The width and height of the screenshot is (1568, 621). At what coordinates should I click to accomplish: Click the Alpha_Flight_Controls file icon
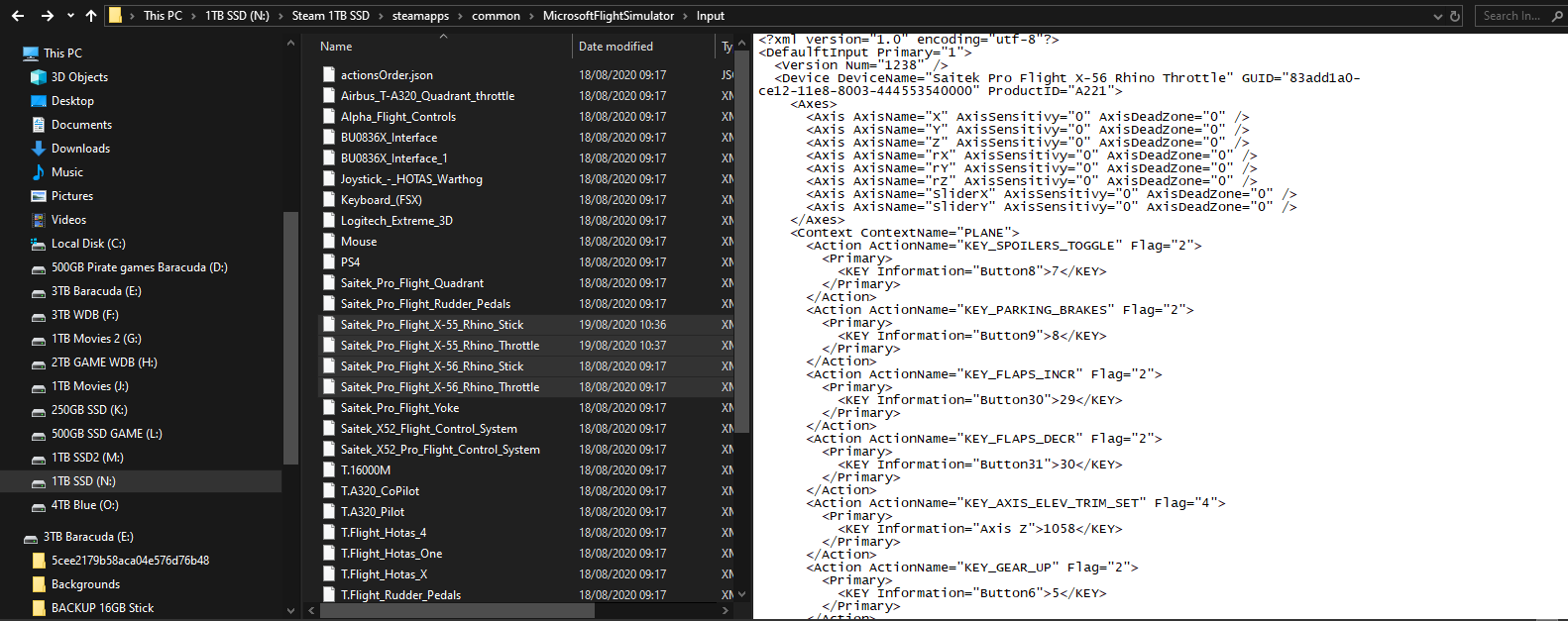pos(329,117)
